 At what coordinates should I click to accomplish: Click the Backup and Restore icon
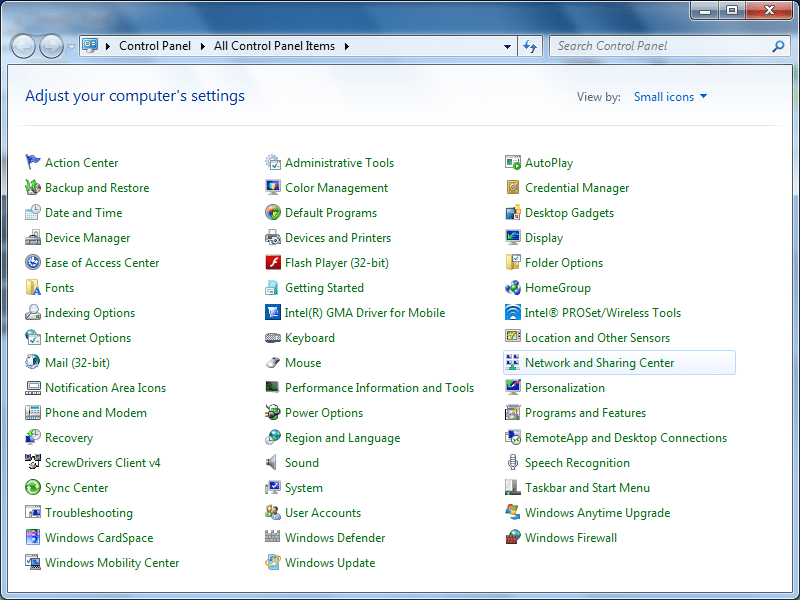click(x=33, y=187)
